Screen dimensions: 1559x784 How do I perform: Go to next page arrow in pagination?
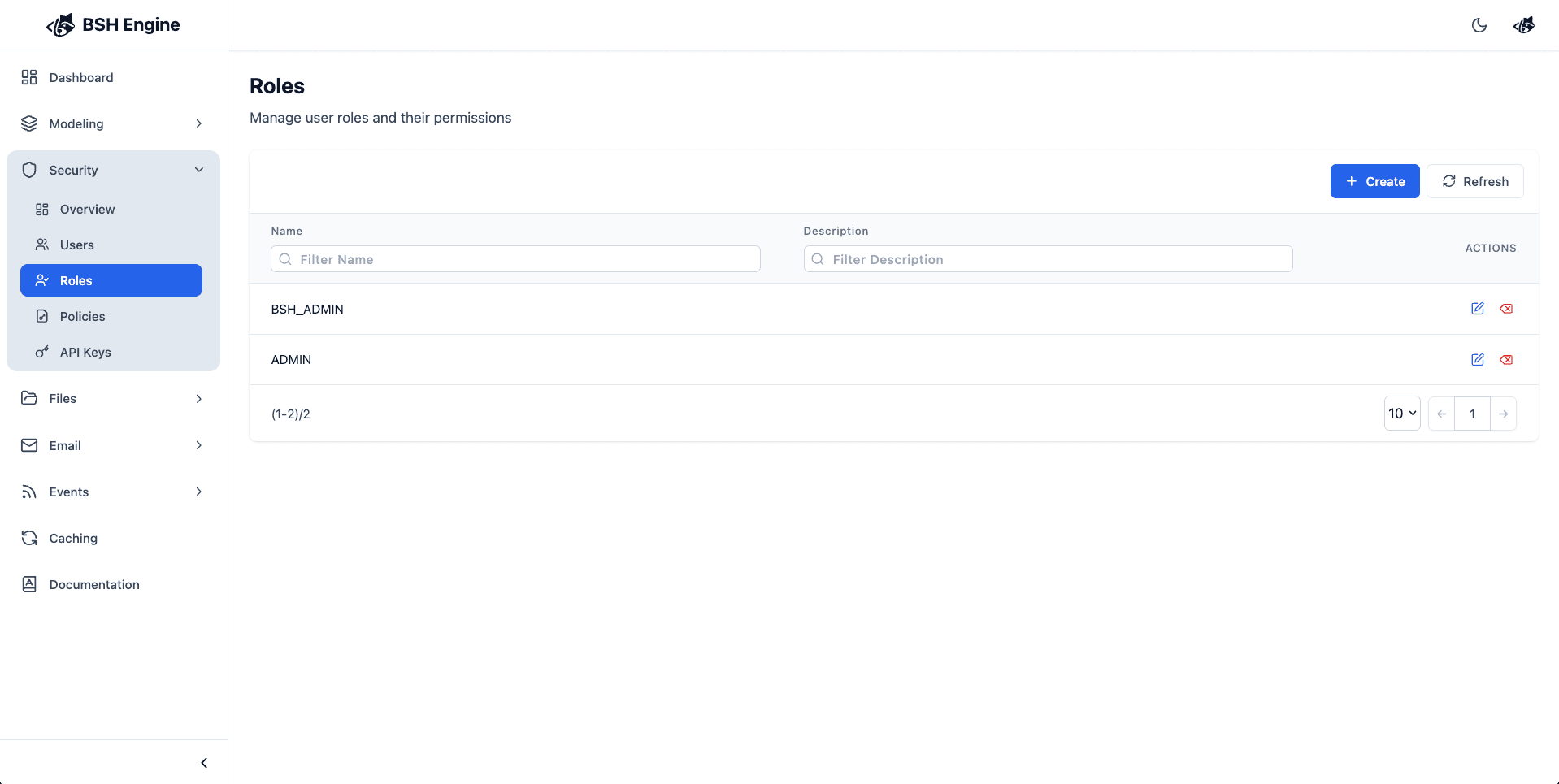point(1503,414)
